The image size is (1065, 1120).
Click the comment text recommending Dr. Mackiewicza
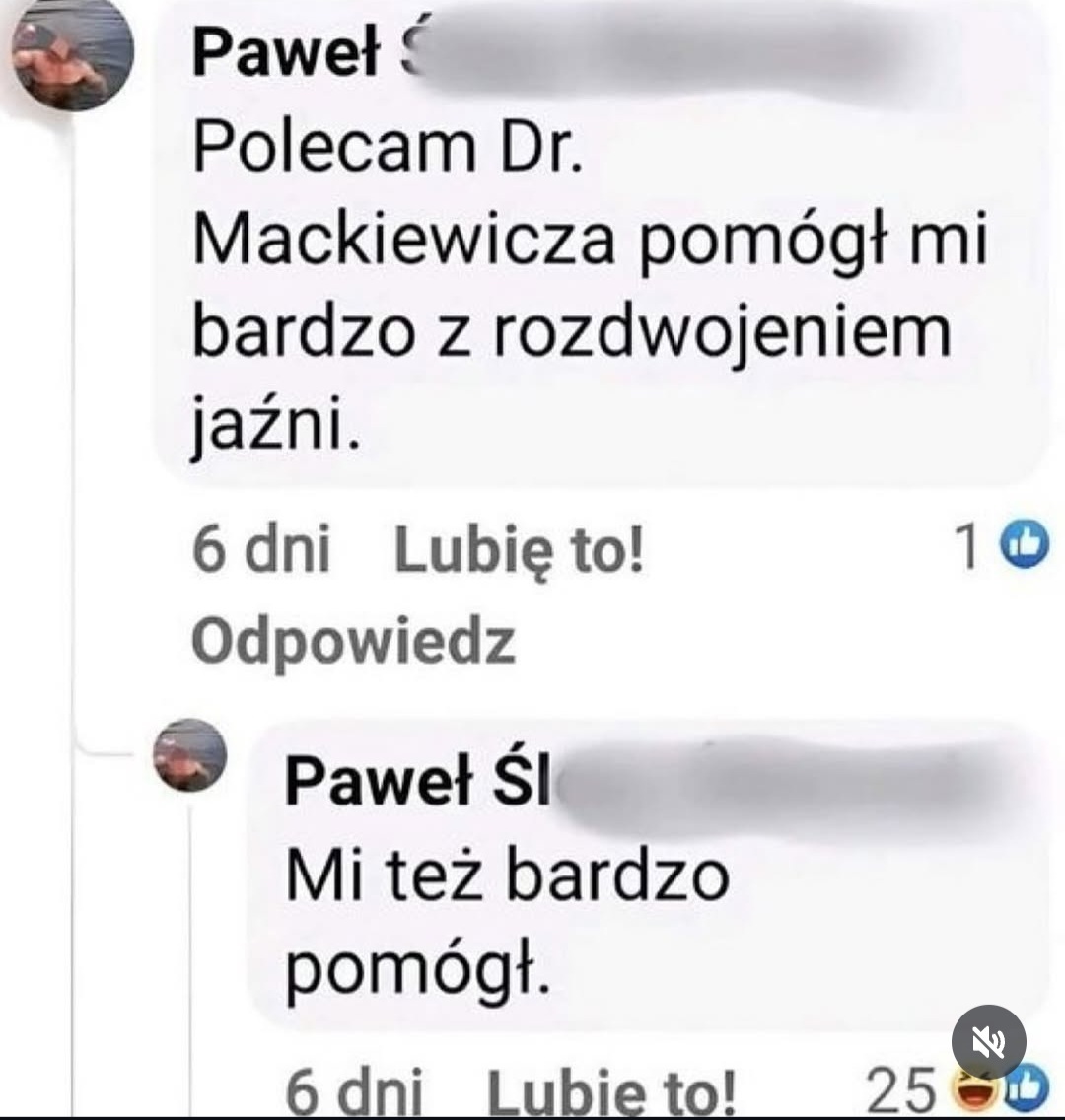click(590, 286)
